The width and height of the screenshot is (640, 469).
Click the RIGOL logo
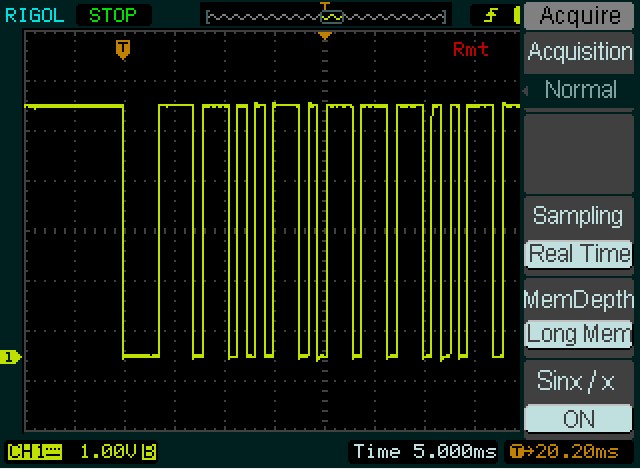34,15
